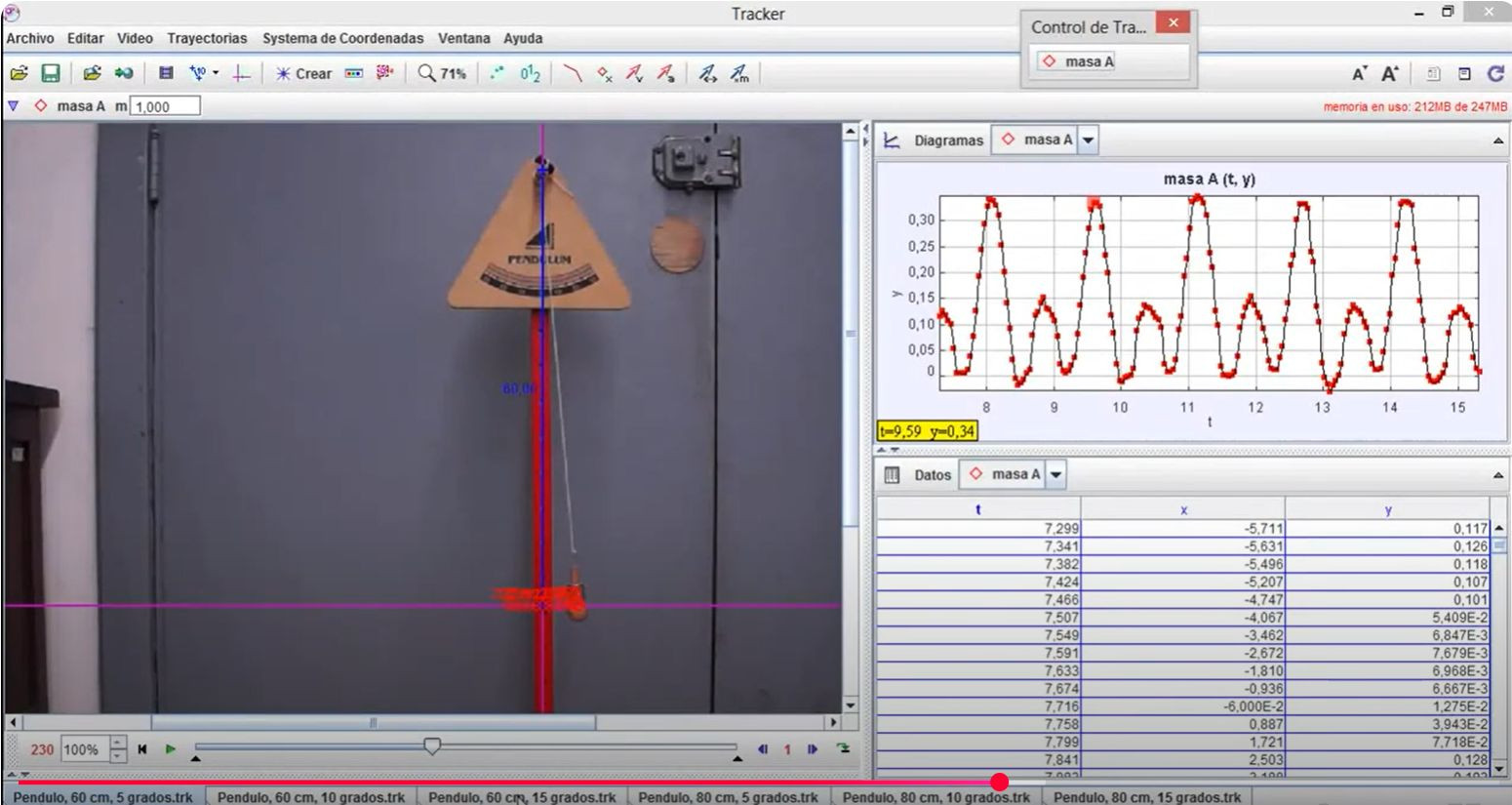Open masa A dropdown in Datos panel

pos(1056,475)
